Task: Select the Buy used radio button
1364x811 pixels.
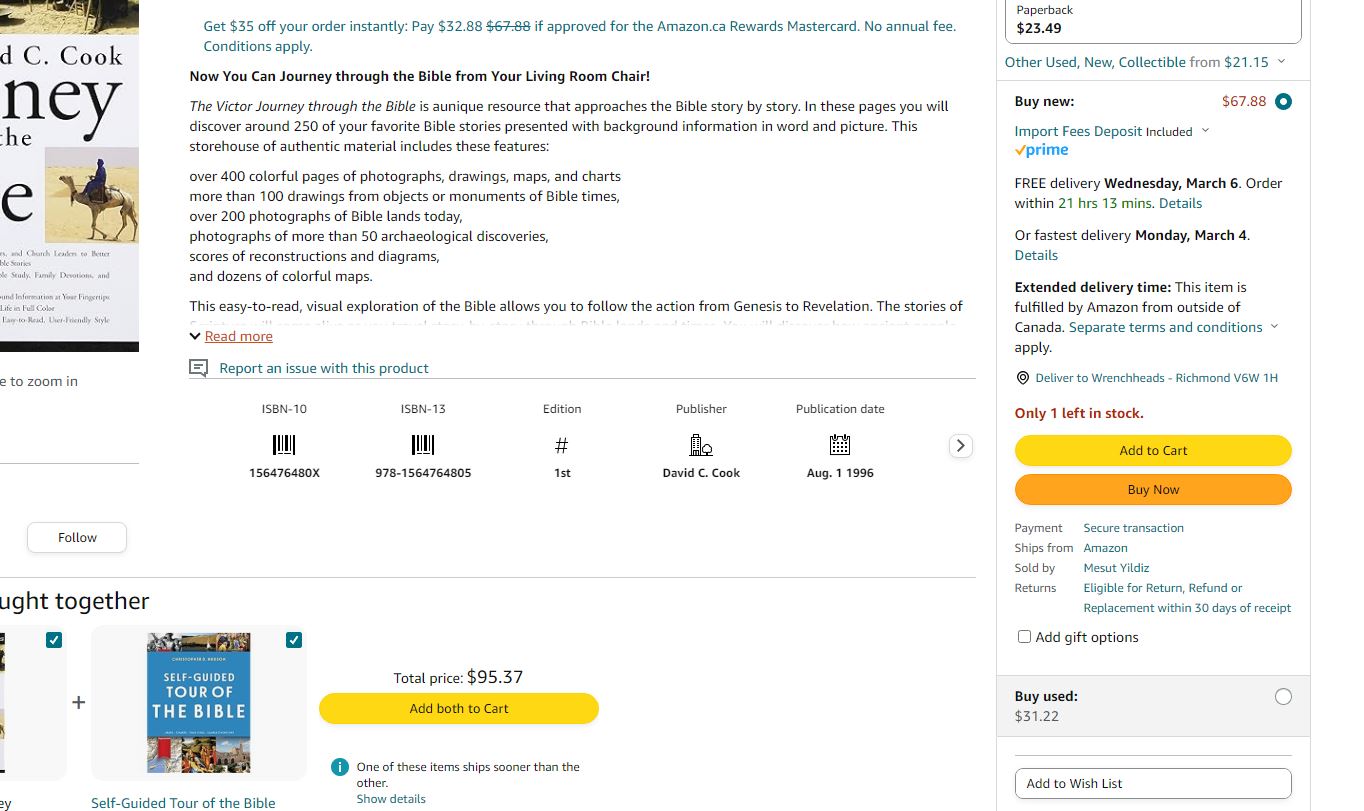Action: [1283, 697]
